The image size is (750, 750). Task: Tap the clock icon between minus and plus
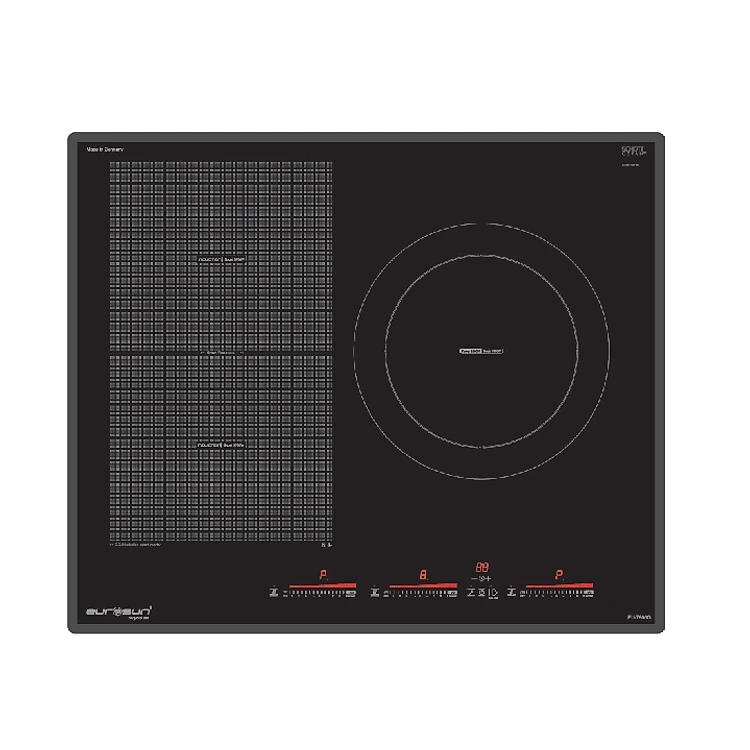(481, 579)
